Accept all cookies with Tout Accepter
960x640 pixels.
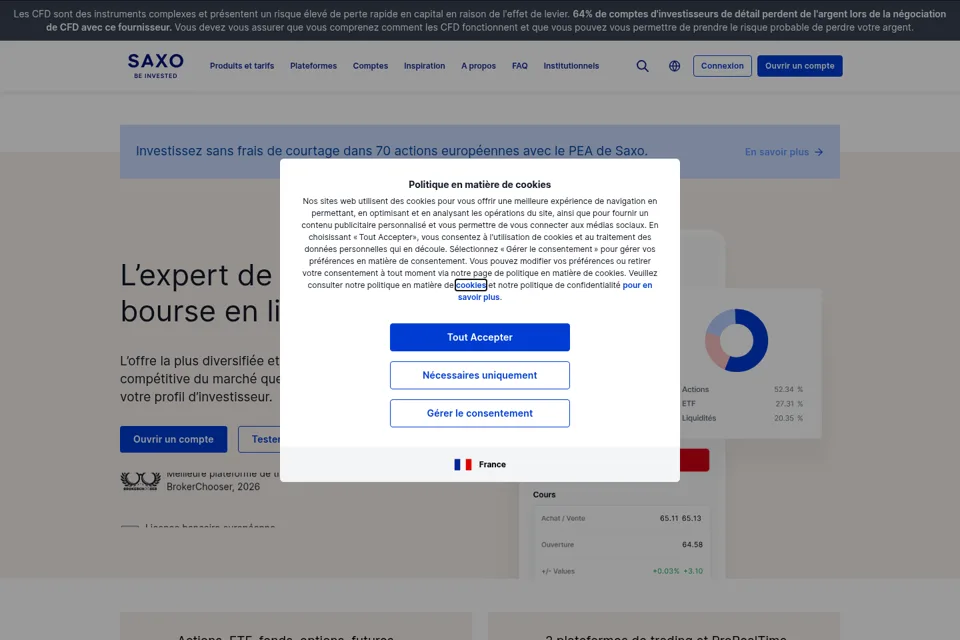click(479, 337)
